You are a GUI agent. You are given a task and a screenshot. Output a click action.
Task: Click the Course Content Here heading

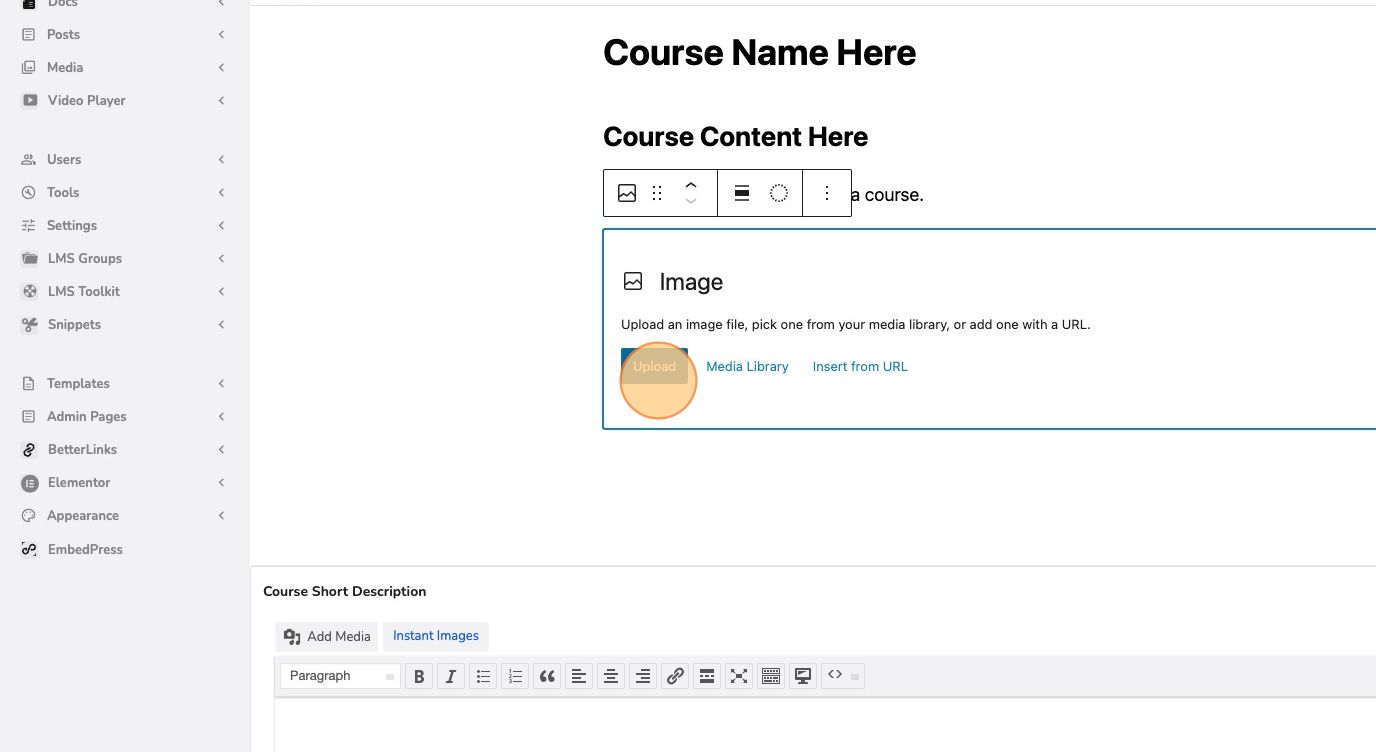point(735,137)
